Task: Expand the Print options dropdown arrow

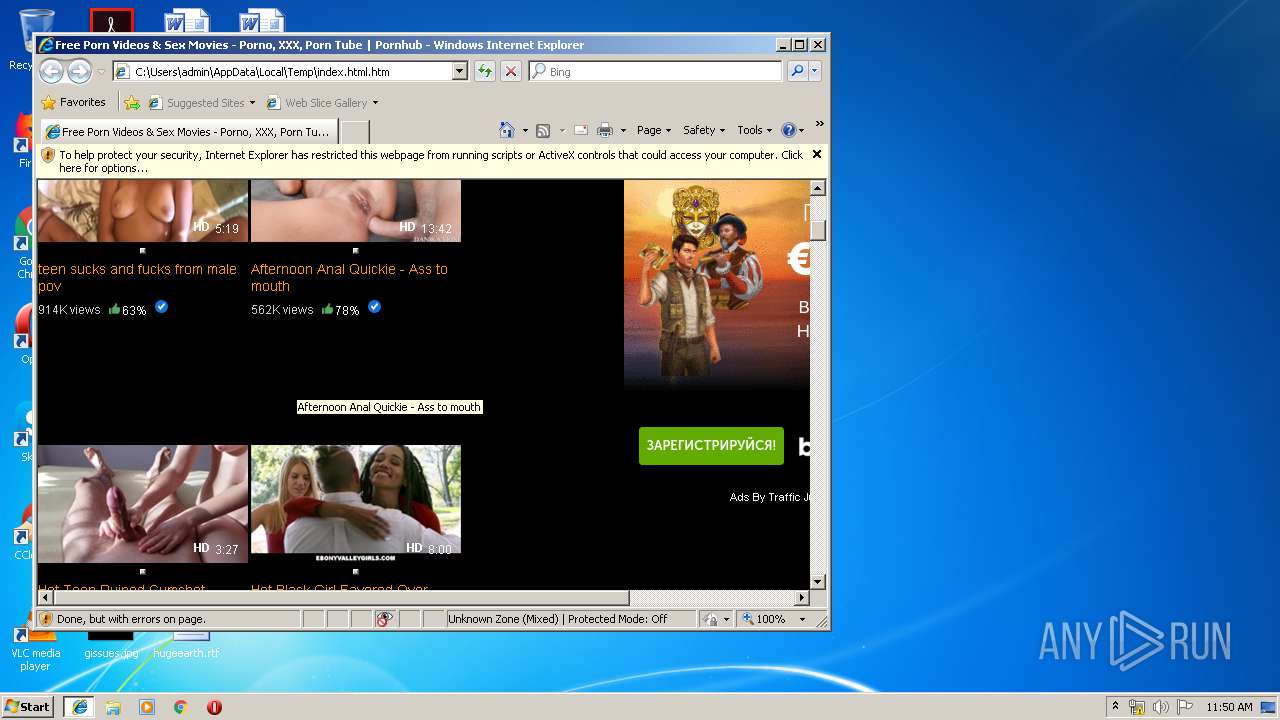Action: click(x=623, y=130)
